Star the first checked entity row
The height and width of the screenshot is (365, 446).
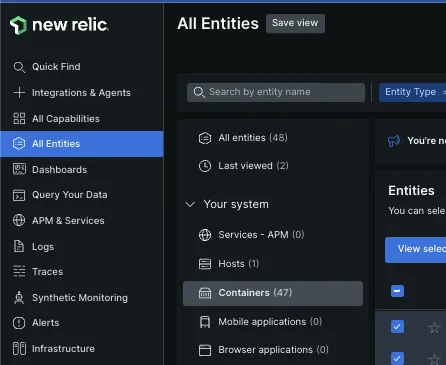click(x=434, y=327)
